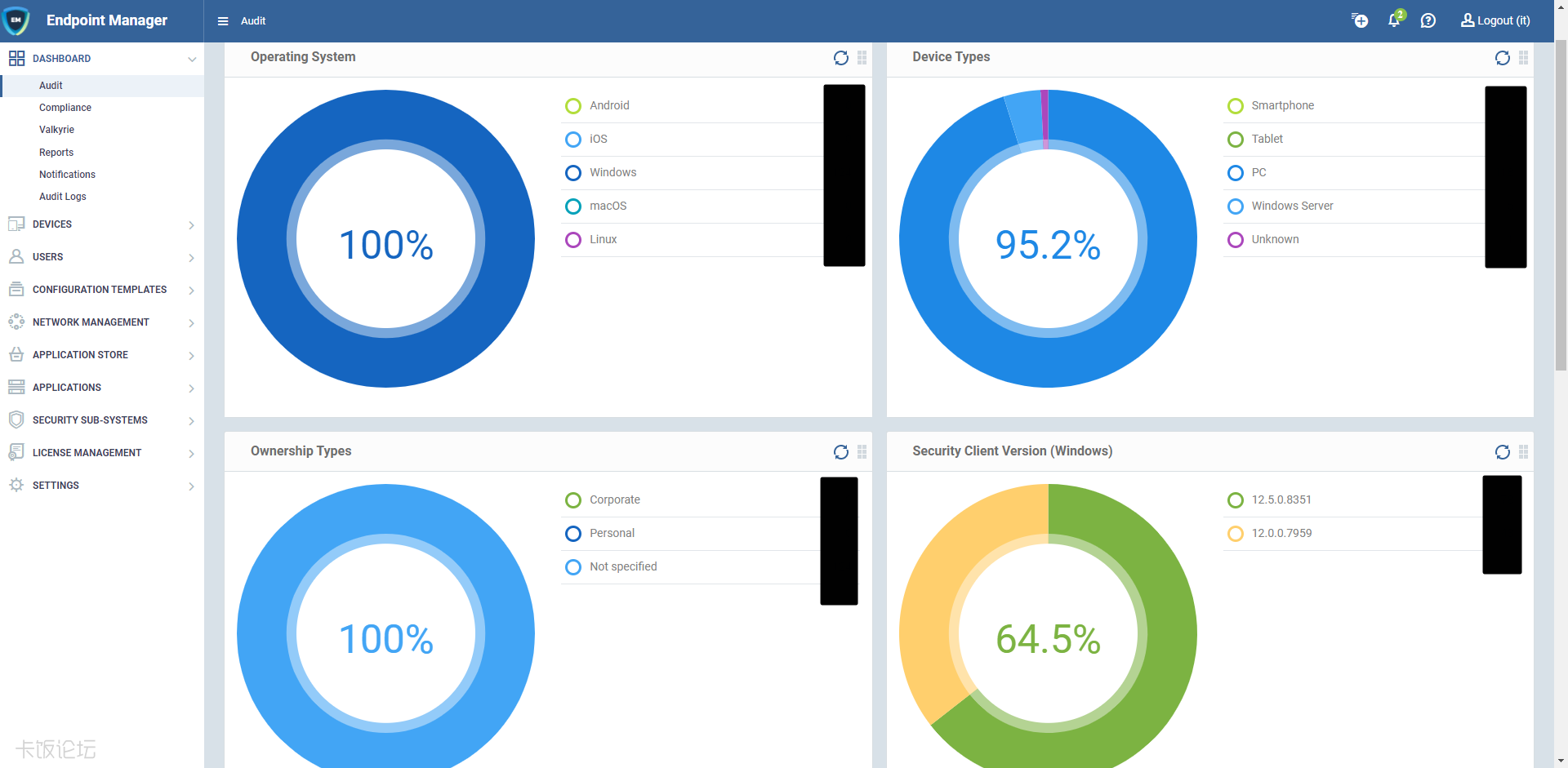The height and width of the screenshot is (768, 1568).
Task: Click the Application Store basket icon
Action: click(16, 354)
